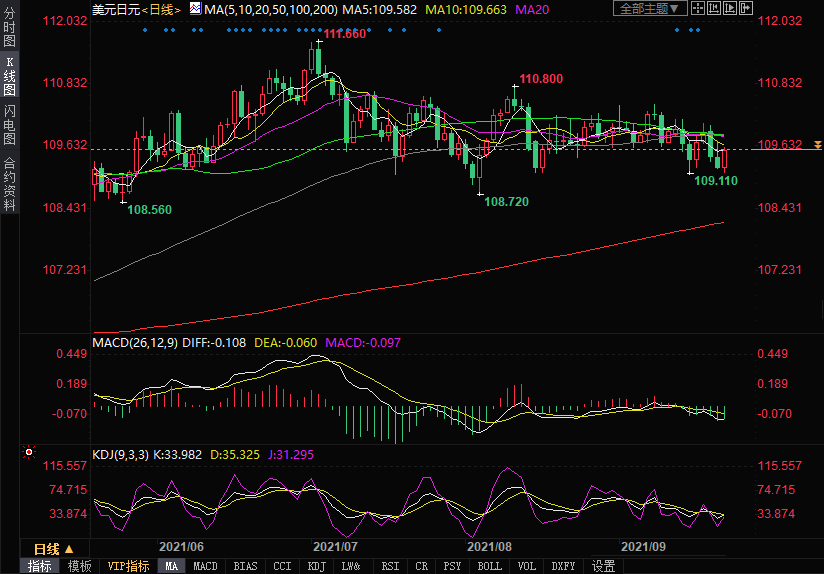The height and width of the screenshot is (574, 824).
Task: Click the first toolbar icon after 全部主题
Action: (700, 9)
